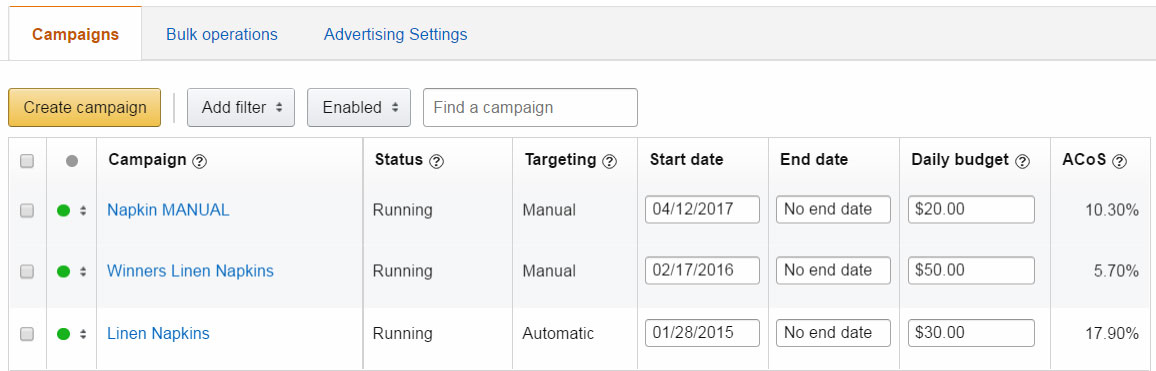Open the Advertising Settings tab
1156x371 pixels.
pos(395,35)
